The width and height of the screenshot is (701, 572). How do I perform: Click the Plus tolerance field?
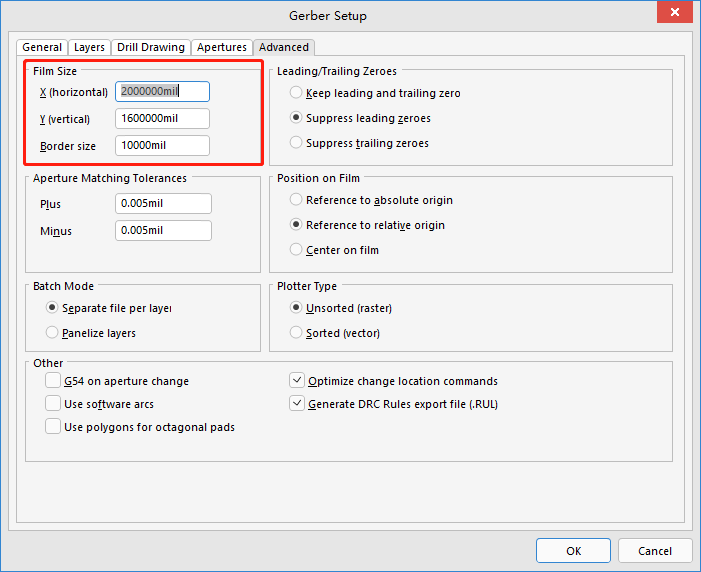click(x=163, y=204)
